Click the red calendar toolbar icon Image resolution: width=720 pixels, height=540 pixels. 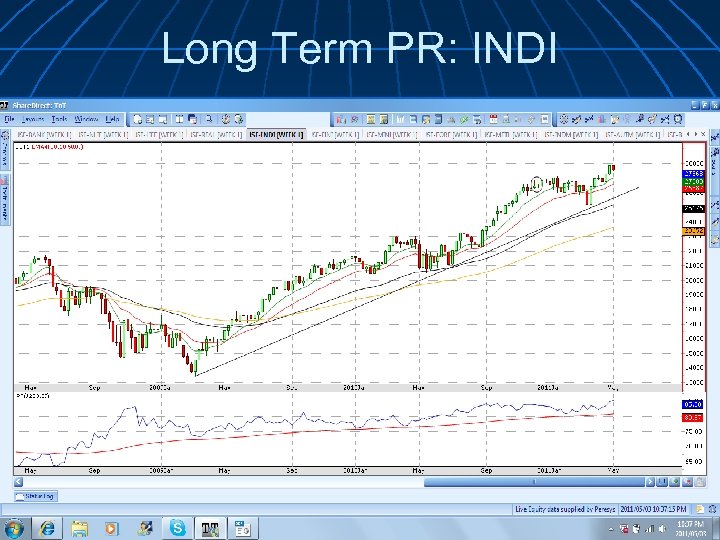coord(494,119)
